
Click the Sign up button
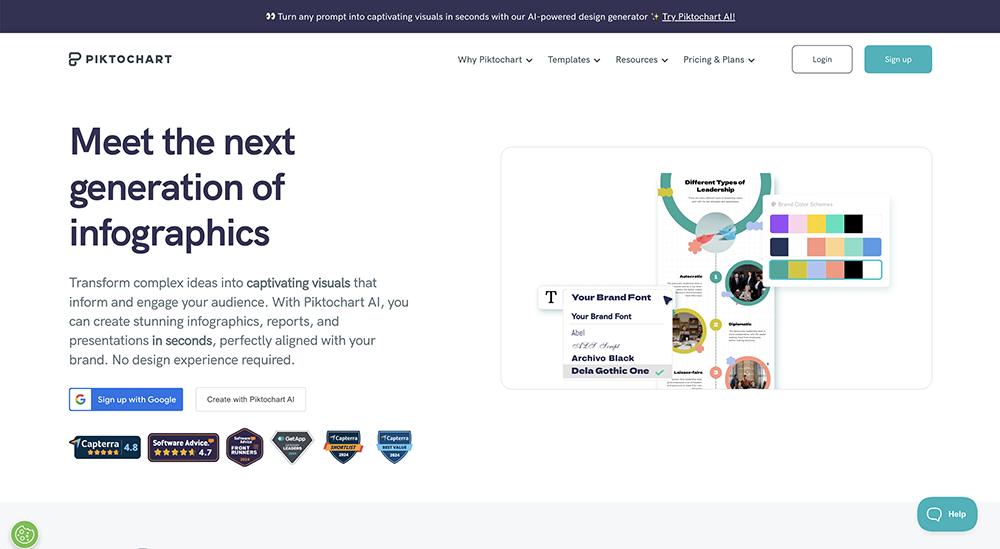(x=898, y=59)
